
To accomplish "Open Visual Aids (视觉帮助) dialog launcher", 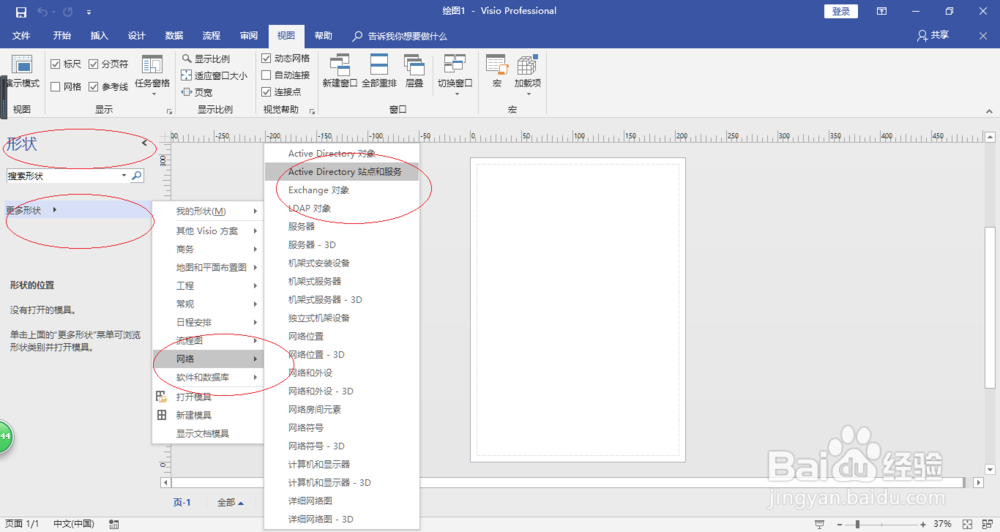I will click(x=312, y=112).
